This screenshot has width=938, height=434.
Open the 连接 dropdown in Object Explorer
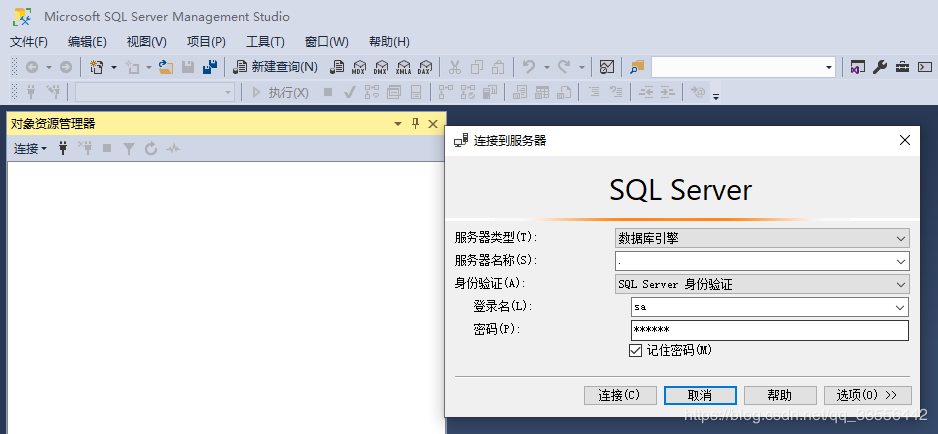click(31, 148)
